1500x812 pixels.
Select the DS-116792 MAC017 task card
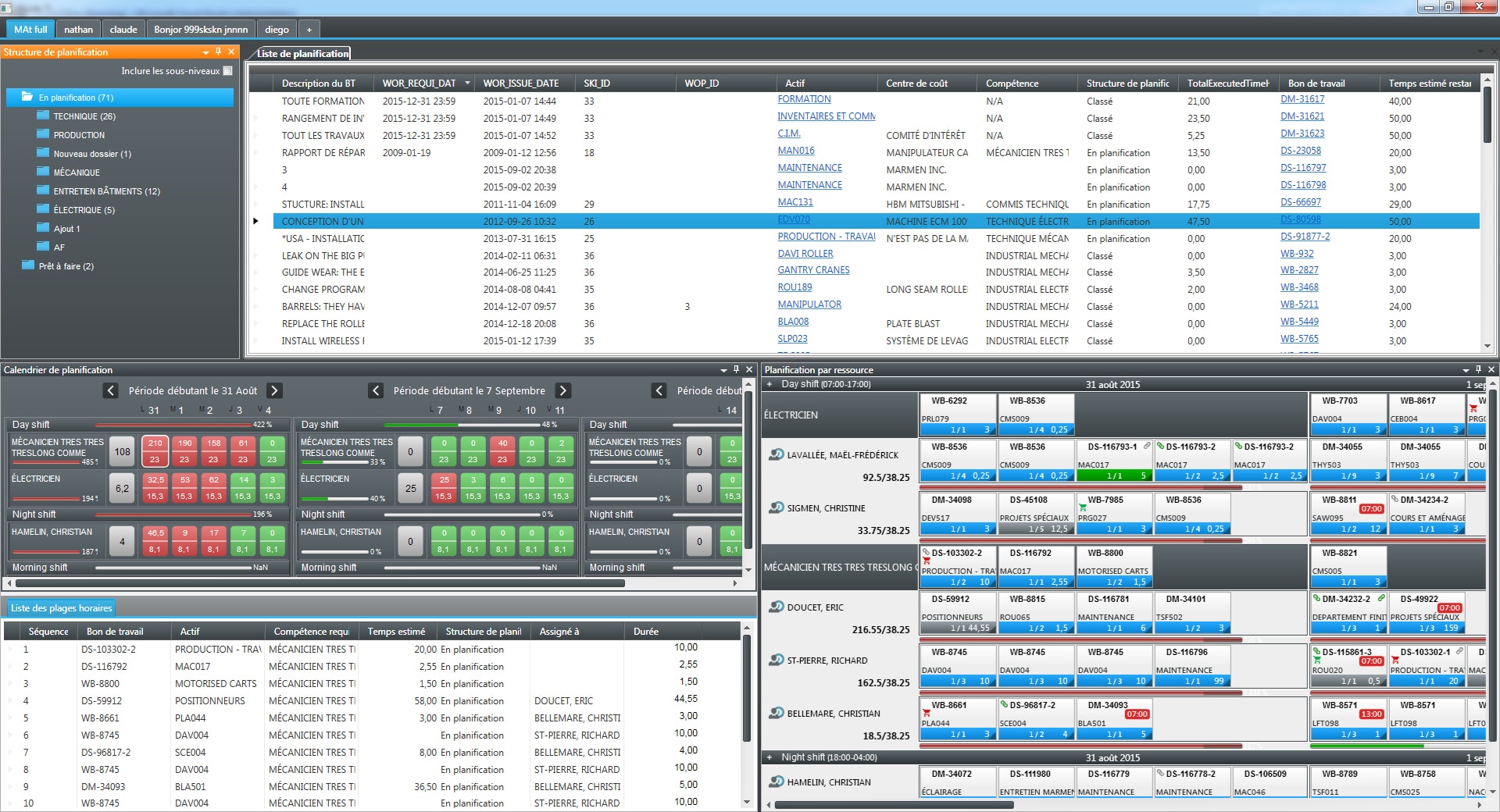[x=1036, y=566]
